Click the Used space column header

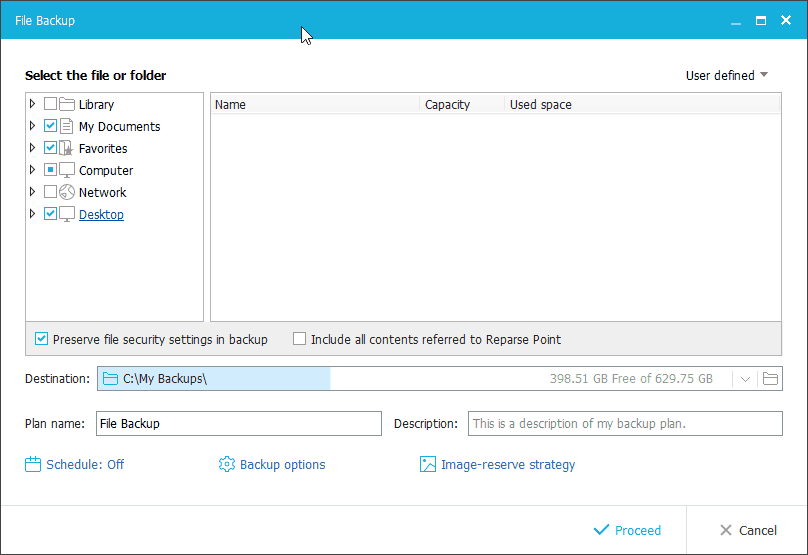pos(540,104)
